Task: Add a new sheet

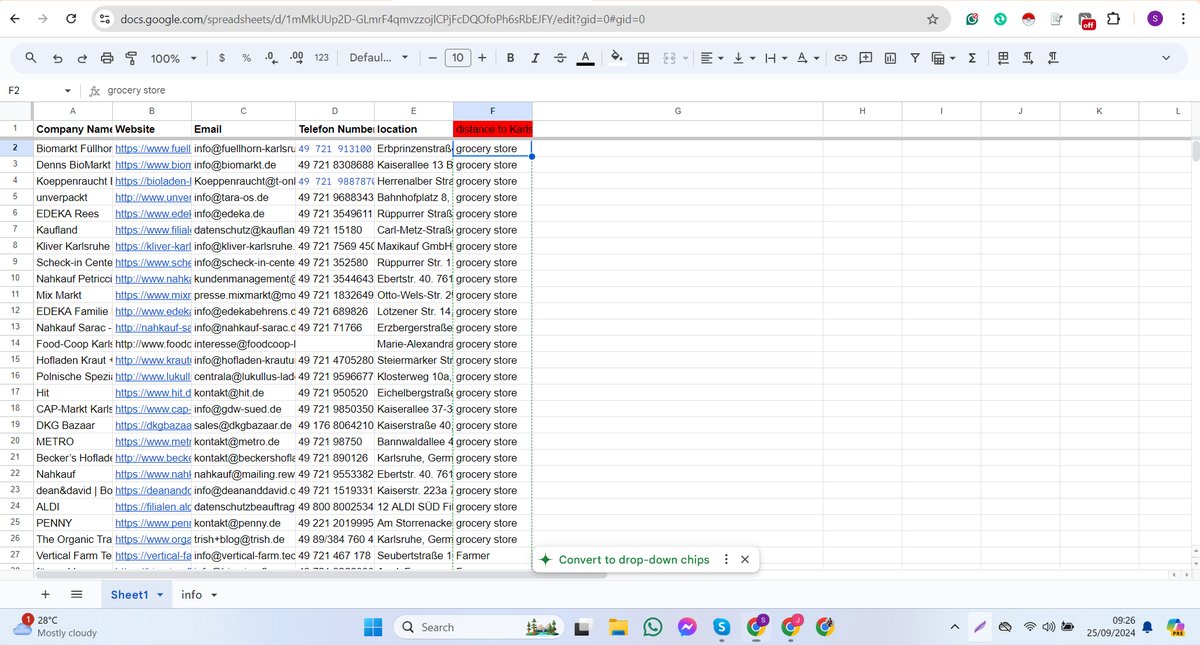Action: tap(47, 594)
